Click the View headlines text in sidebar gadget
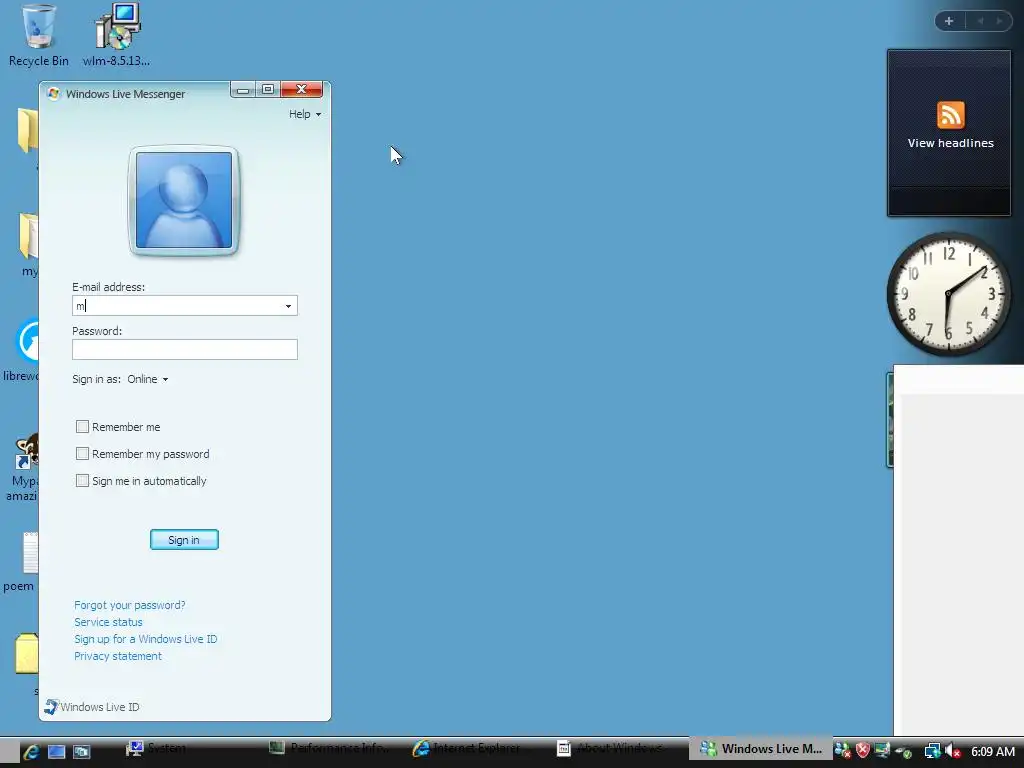Image resolution: width=1024 pixels, height=768 pixels. tap(950, 143)
